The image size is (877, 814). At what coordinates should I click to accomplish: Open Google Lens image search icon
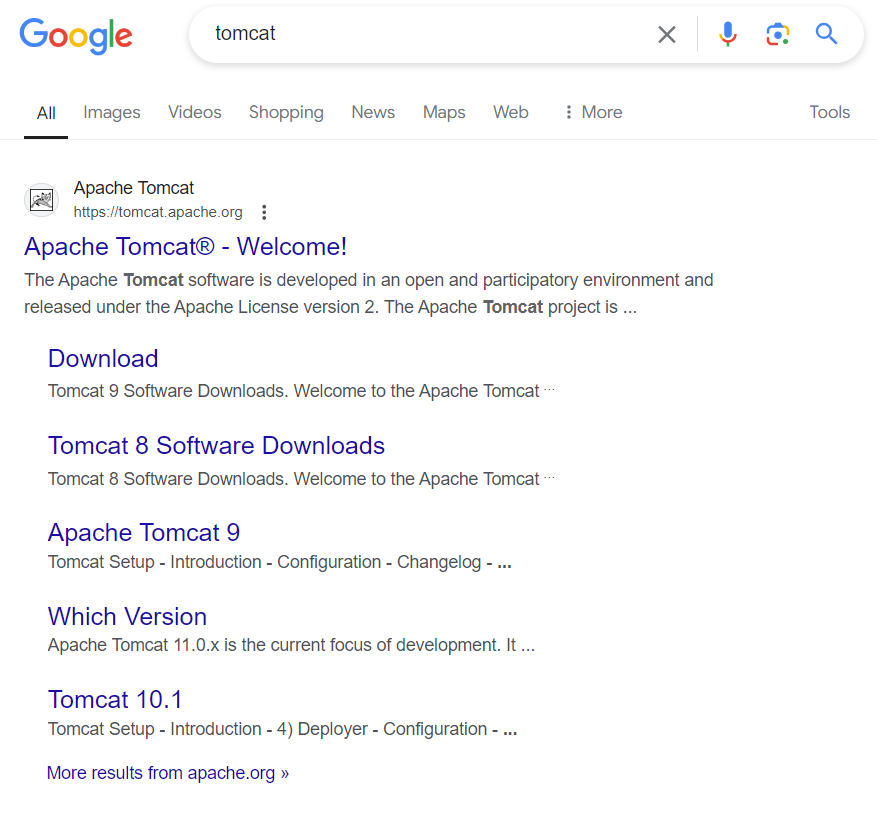[777, 35]
